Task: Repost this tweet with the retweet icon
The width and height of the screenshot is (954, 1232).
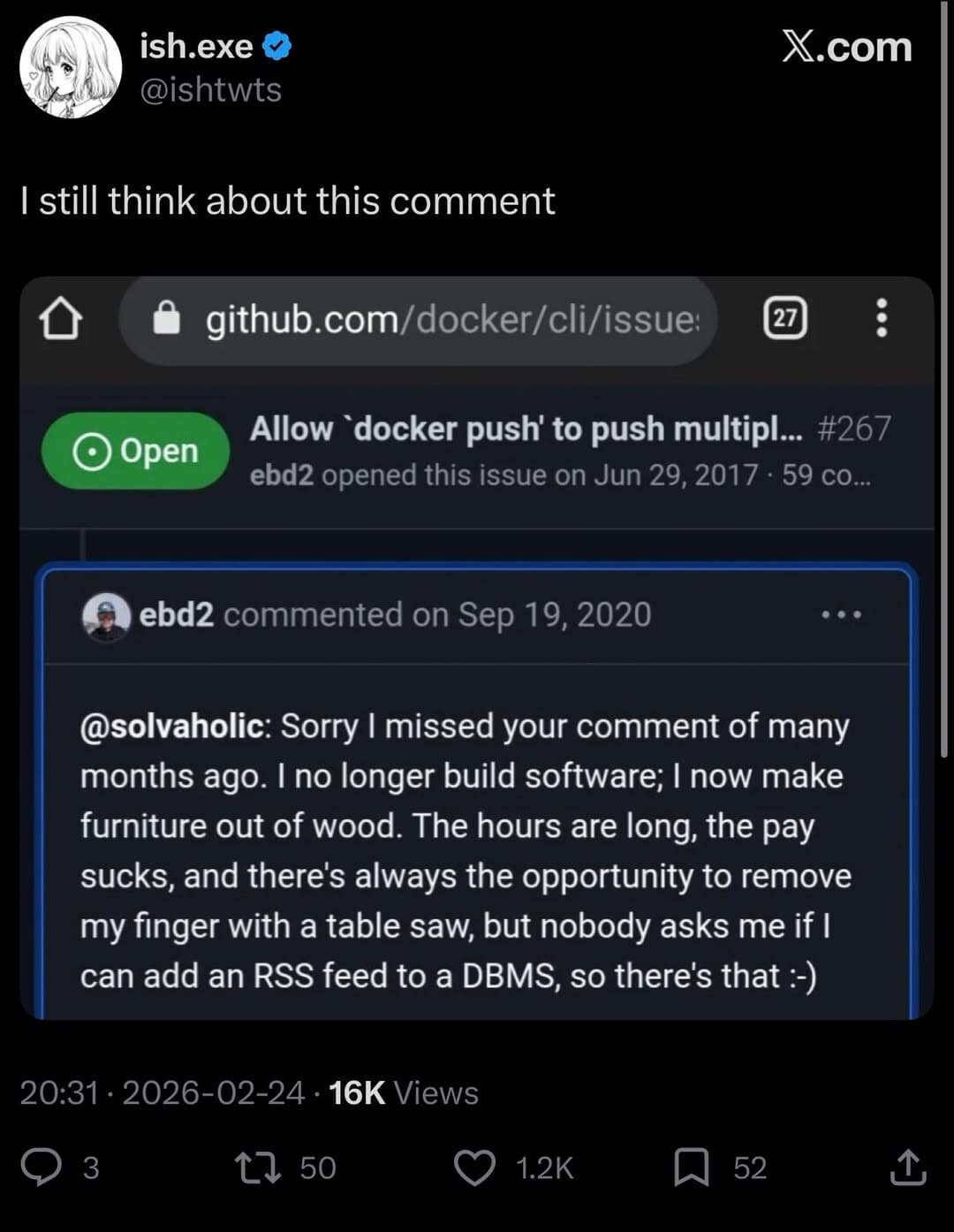Action: 258,1167
